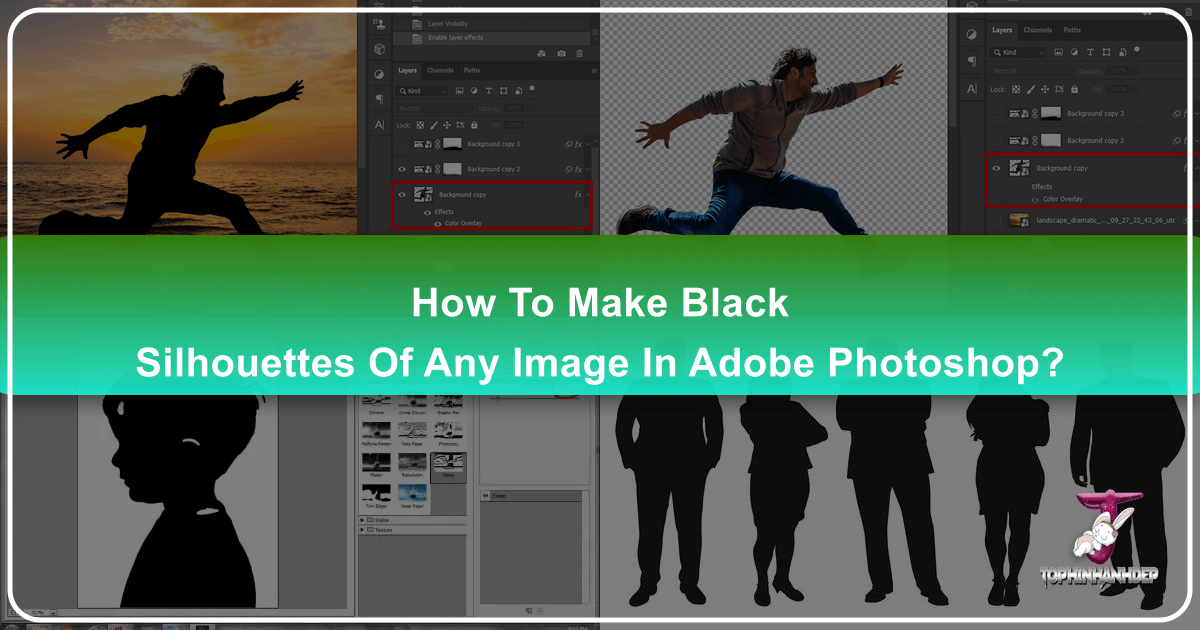Click the adjustment layer filter icon
This screenshot has width=1200, height=630.
tap(474, 91)
